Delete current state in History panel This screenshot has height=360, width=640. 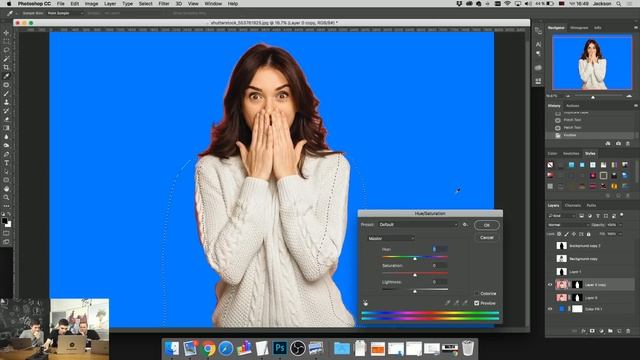(x=628, y=144)
